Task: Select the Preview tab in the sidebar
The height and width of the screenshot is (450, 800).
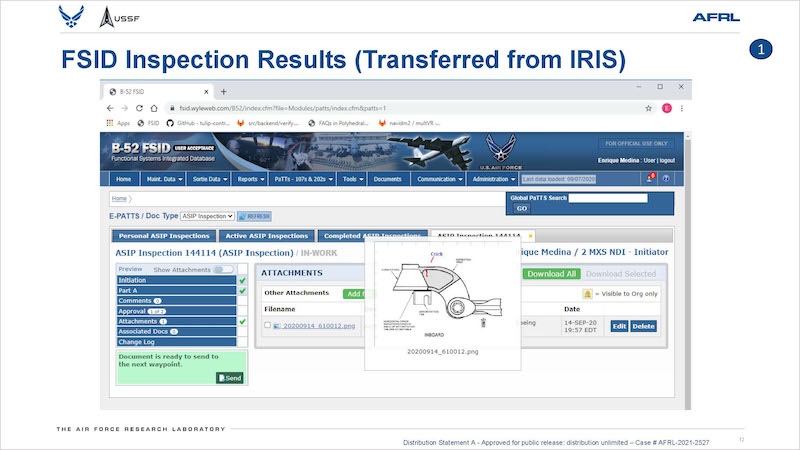Action: click(131, 269)
